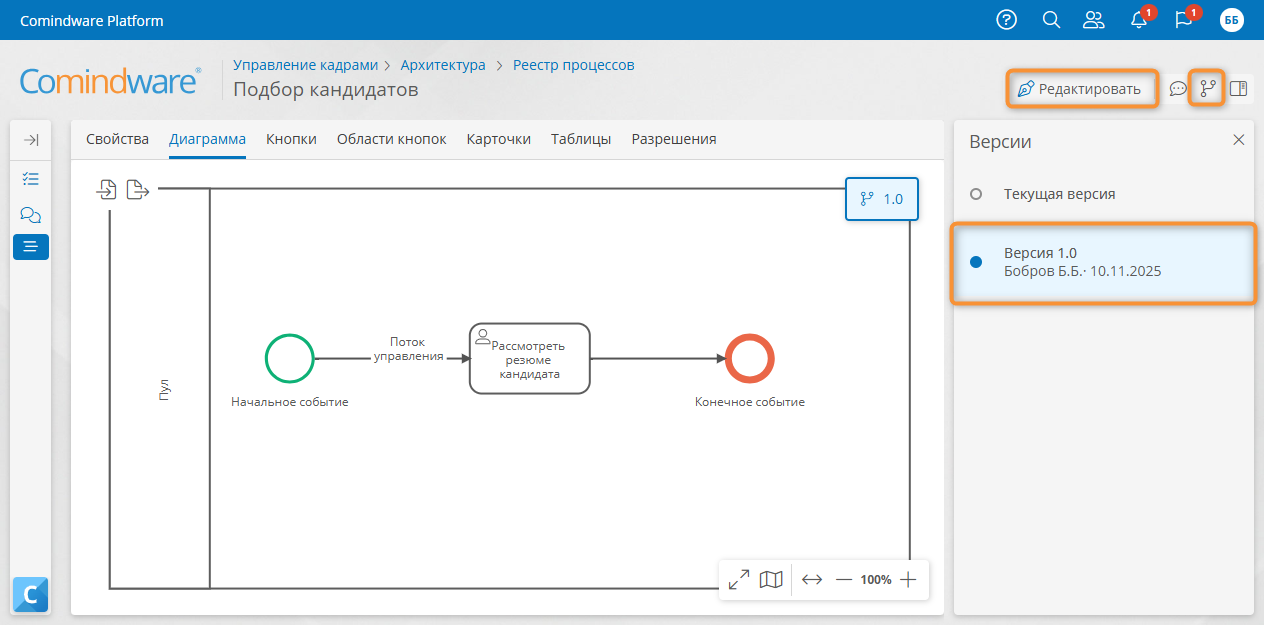Image resolution: width=1264 pixels, height=625 pixels.
Task: Increase diagram zoom with plus button
Action: (908, 579)
